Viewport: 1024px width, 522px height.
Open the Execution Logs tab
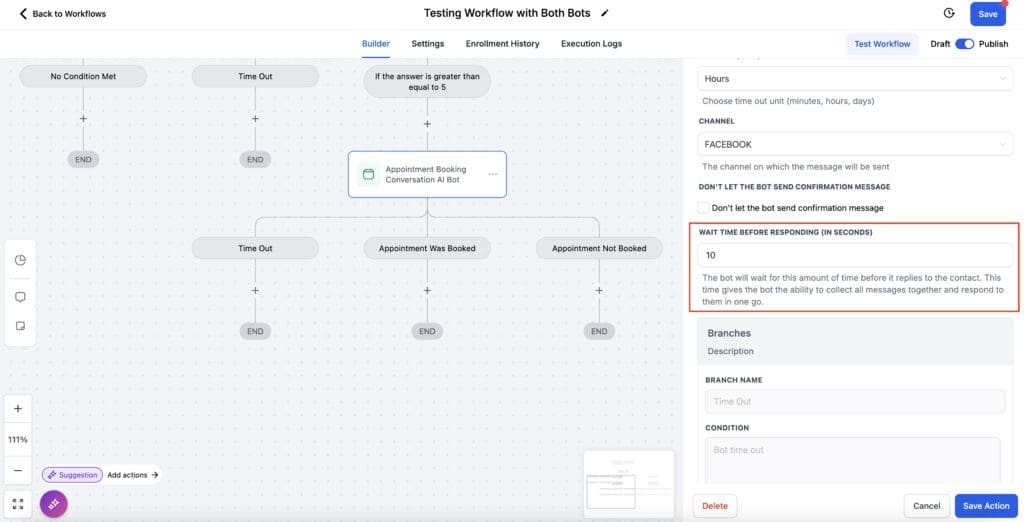(x=591, y=44)
